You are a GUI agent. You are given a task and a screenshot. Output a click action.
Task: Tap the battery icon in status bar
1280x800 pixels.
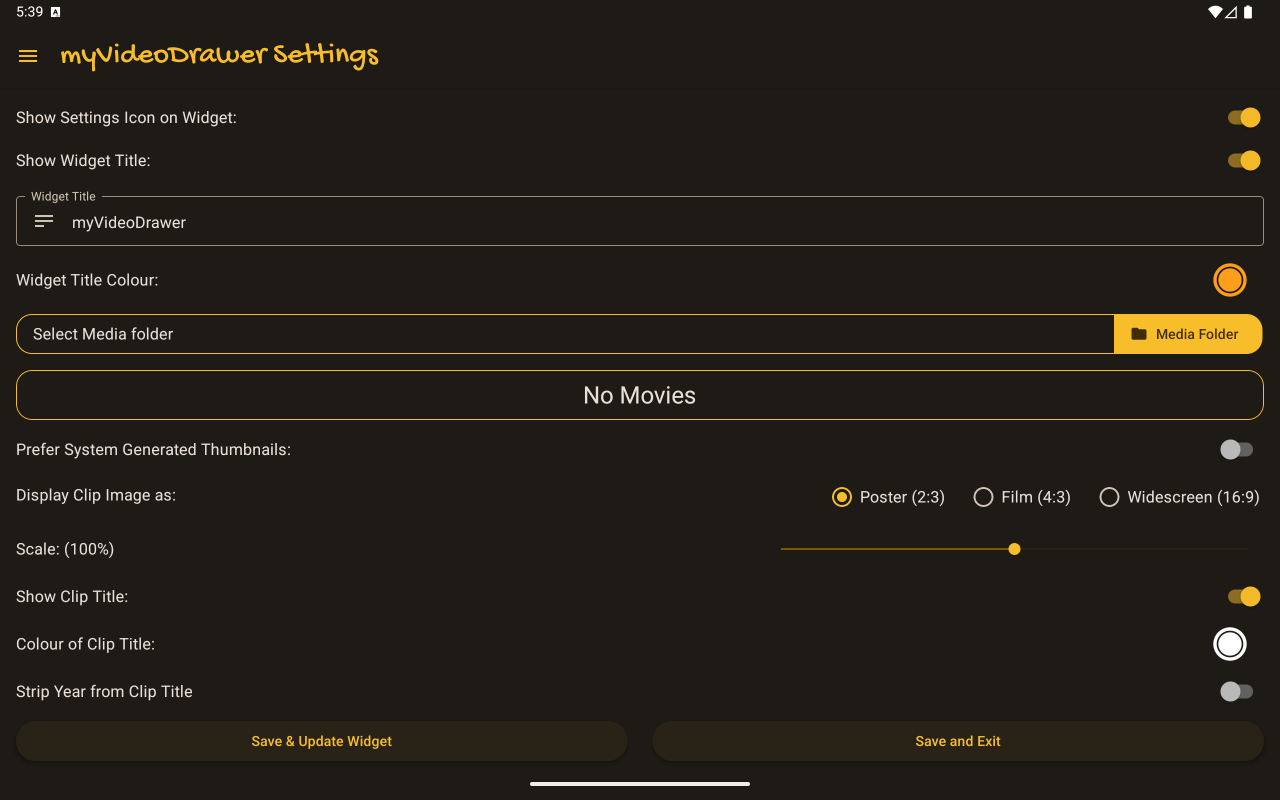pyautogui.click(x=1248, y=12)
